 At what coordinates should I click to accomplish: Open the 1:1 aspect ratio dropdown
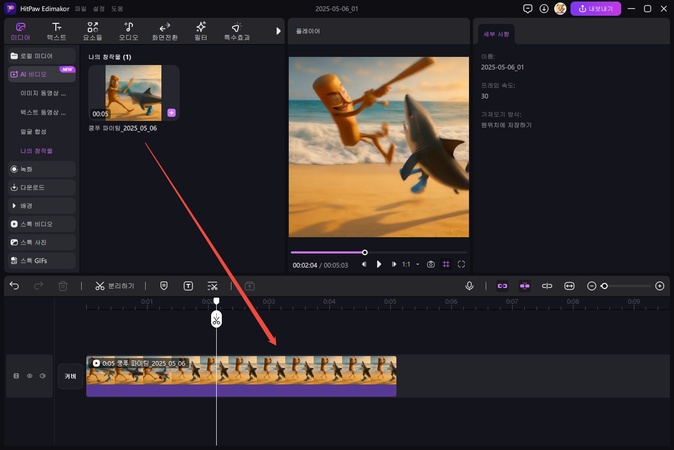point(410,264)
